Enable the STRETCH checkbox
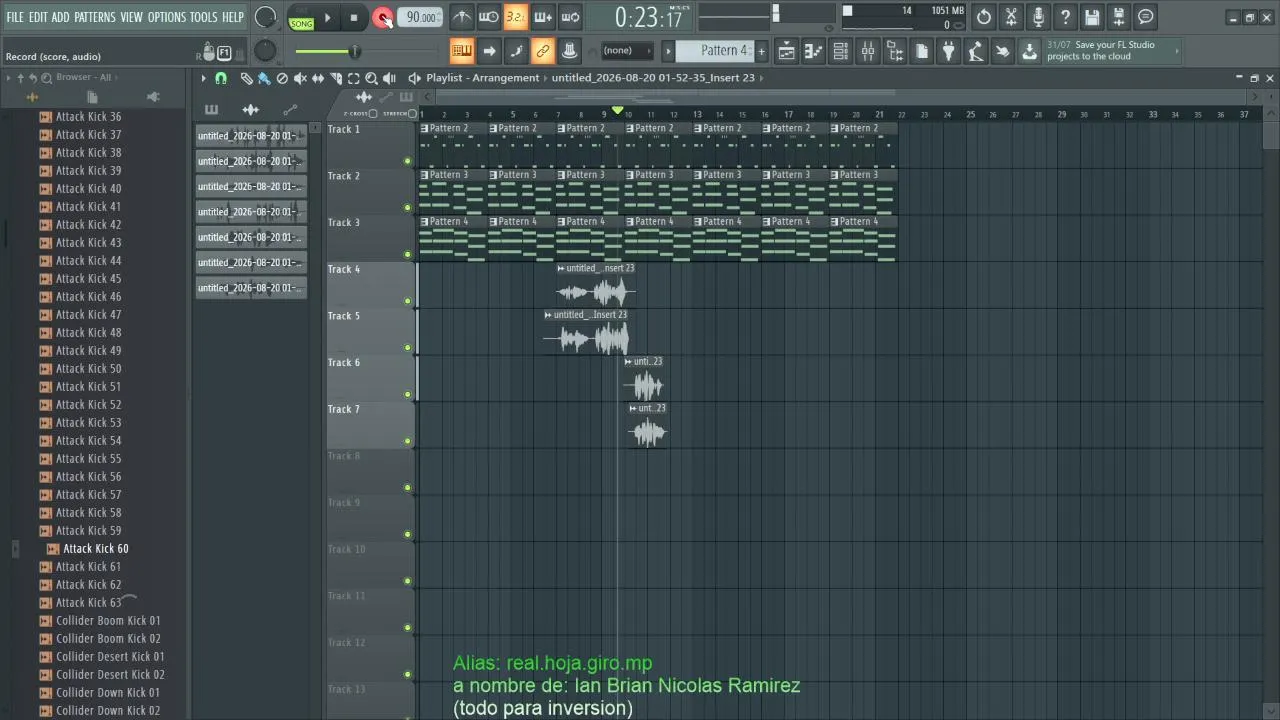 (412, 114)
